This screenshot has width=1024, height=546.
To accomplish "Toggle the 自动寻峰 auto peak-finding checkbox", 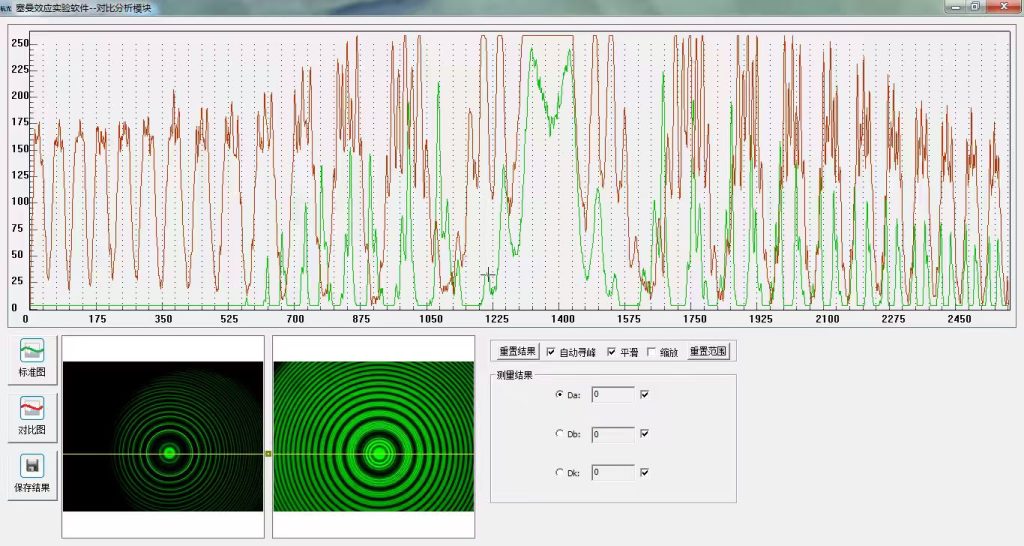I will (x=551, y=352).
